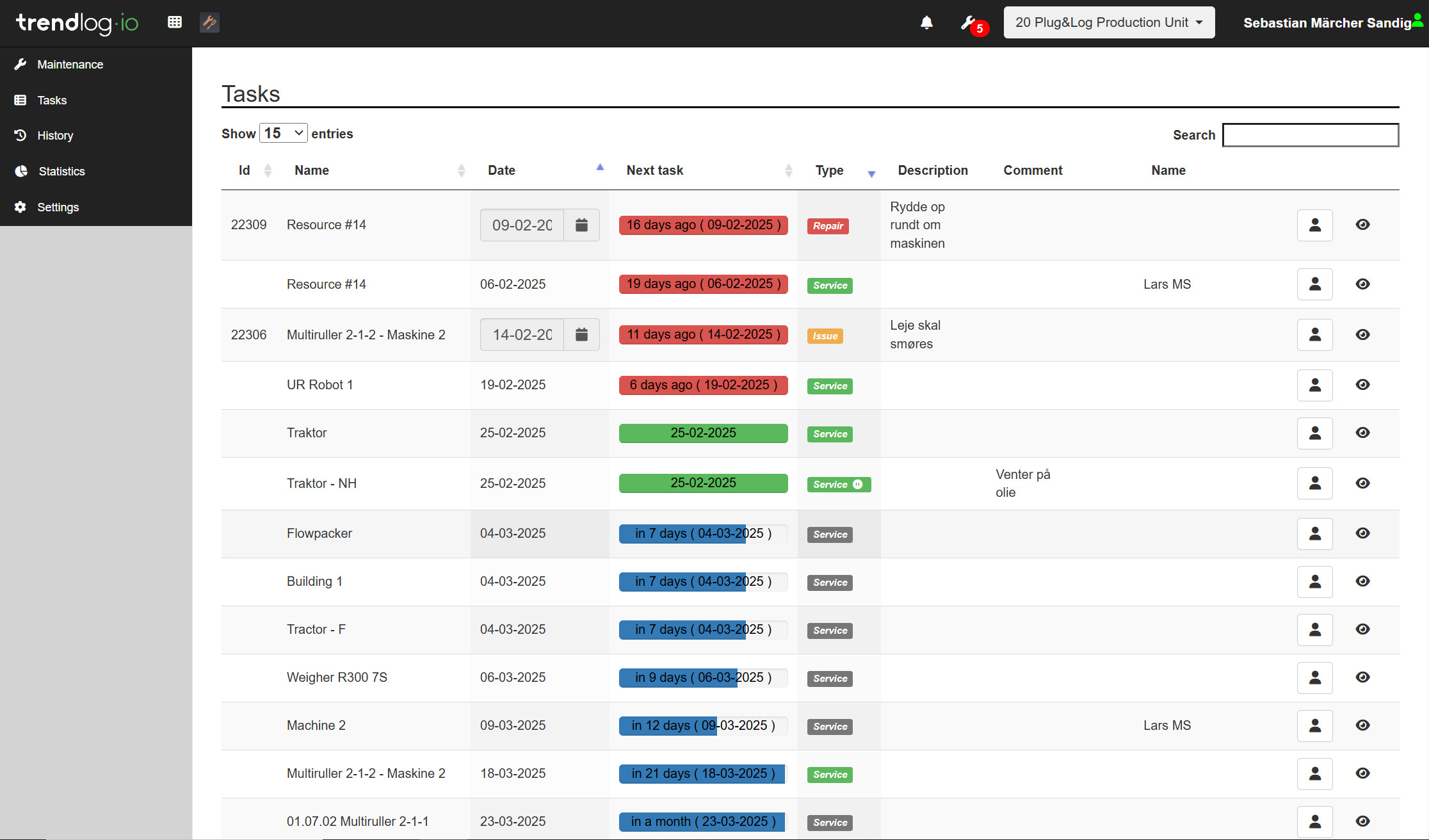The height and width of the screenshot is (840, 1429).
Task: View Traktor task via eye icon
Action: pyautogui.click(x=1363, y=433)
